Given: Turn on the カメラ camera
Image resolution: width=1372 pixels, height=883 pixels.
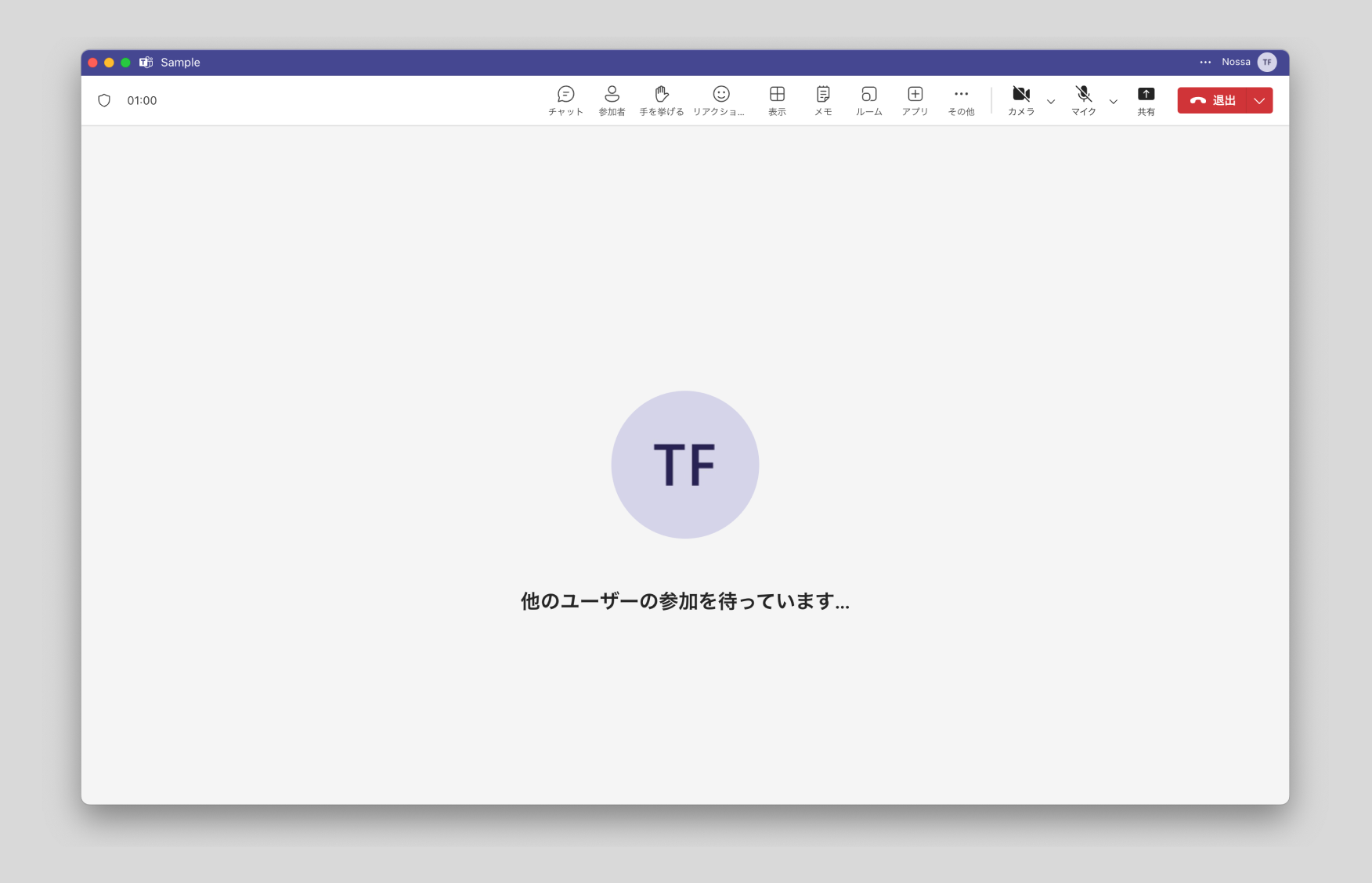Looking at the screenshot, I should [1020, 100].
